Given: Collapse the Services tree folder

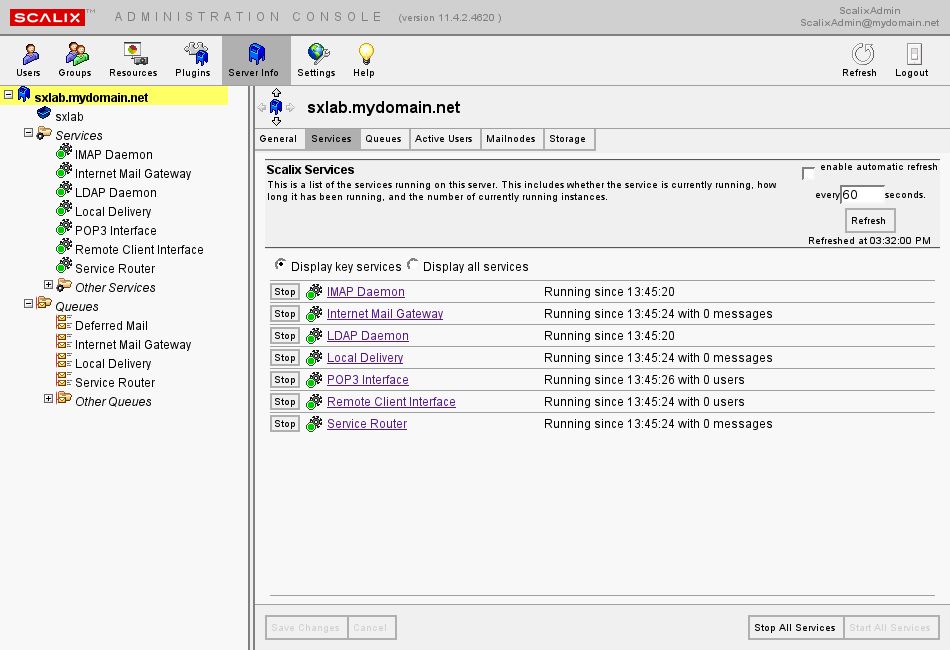Looking at the screenshot, I should [x=28, y=134].
